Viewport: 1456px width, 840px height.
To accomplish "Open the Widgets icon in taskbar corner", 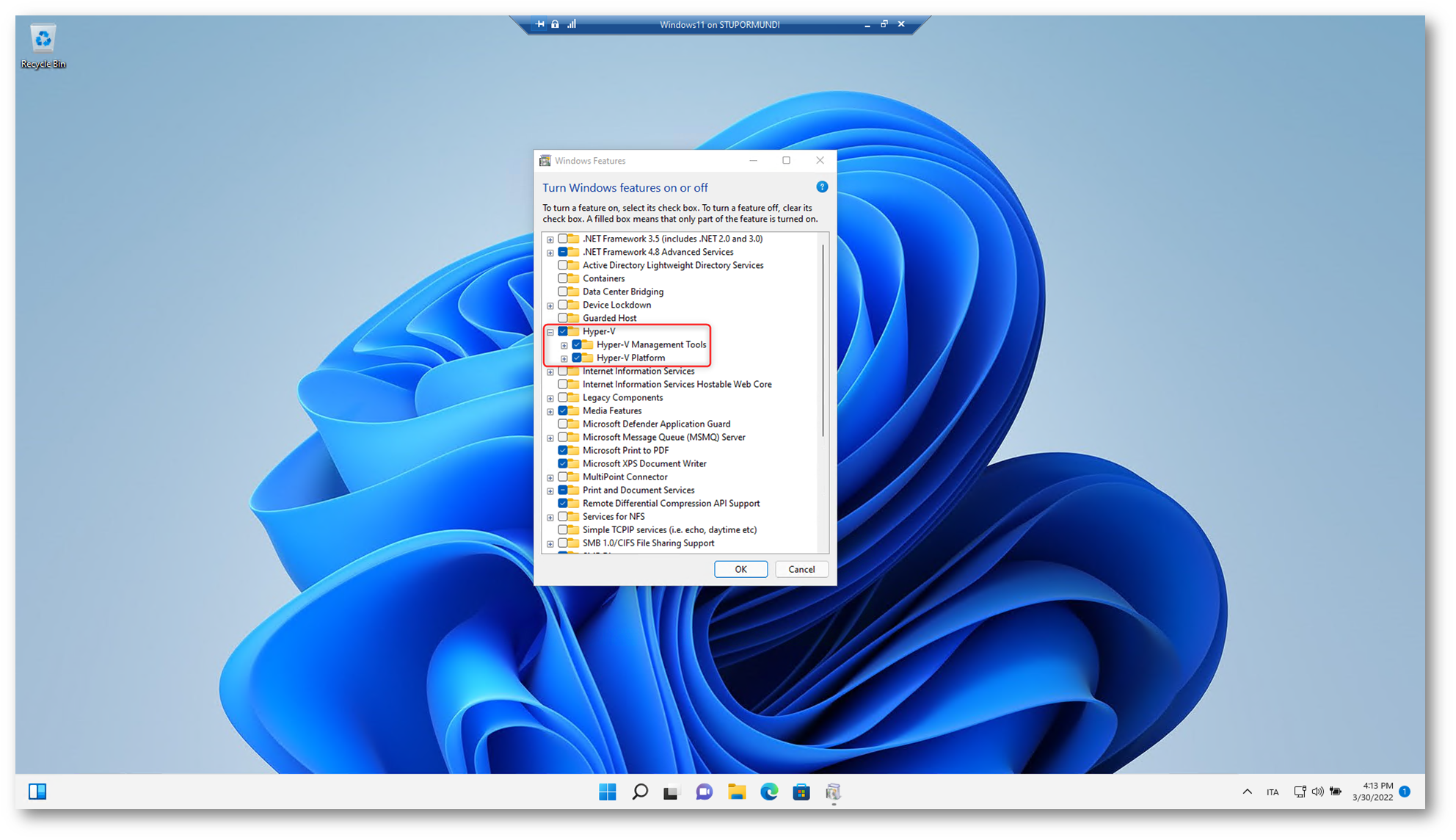I will point(37,792).
